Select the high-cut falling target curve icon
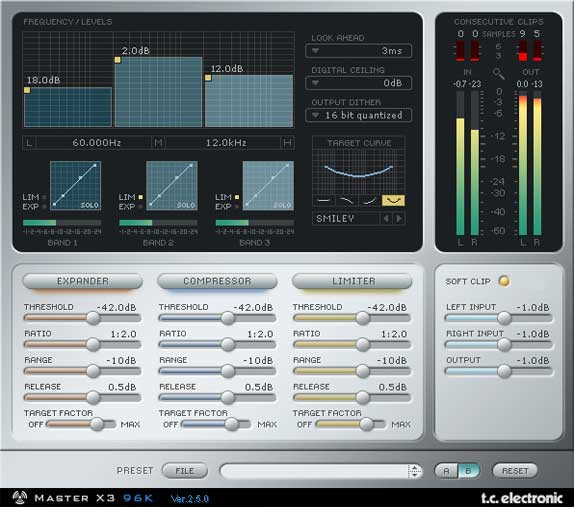Viewport: 574px width, 507px height. [346, 200]
